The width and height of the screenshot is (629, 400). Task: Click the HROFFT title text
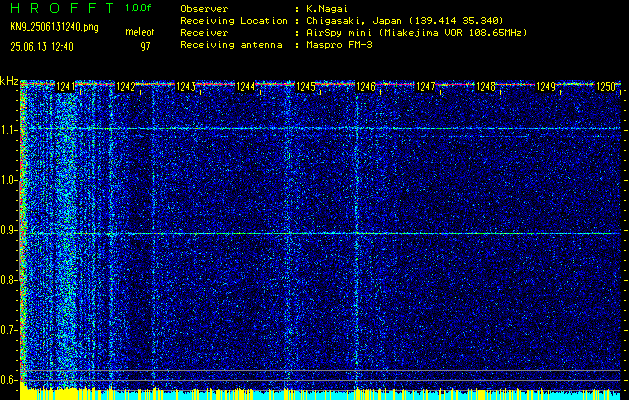click(62, 8)
